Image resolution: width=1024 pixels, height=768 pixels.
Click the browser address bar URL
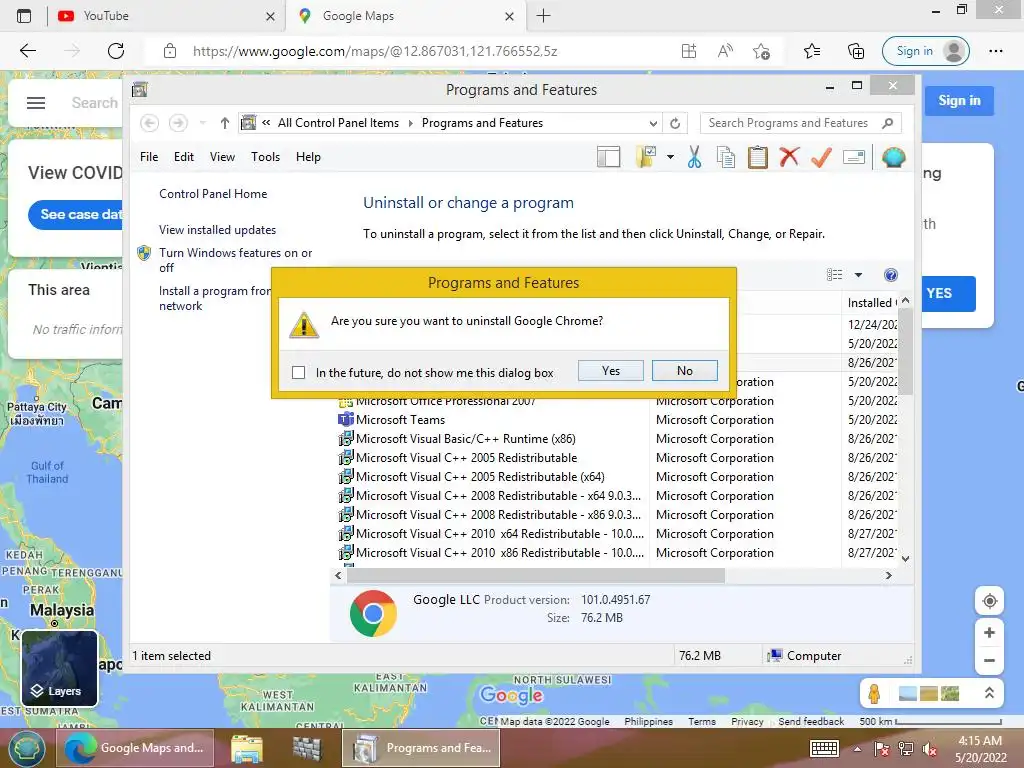point(375,51)
